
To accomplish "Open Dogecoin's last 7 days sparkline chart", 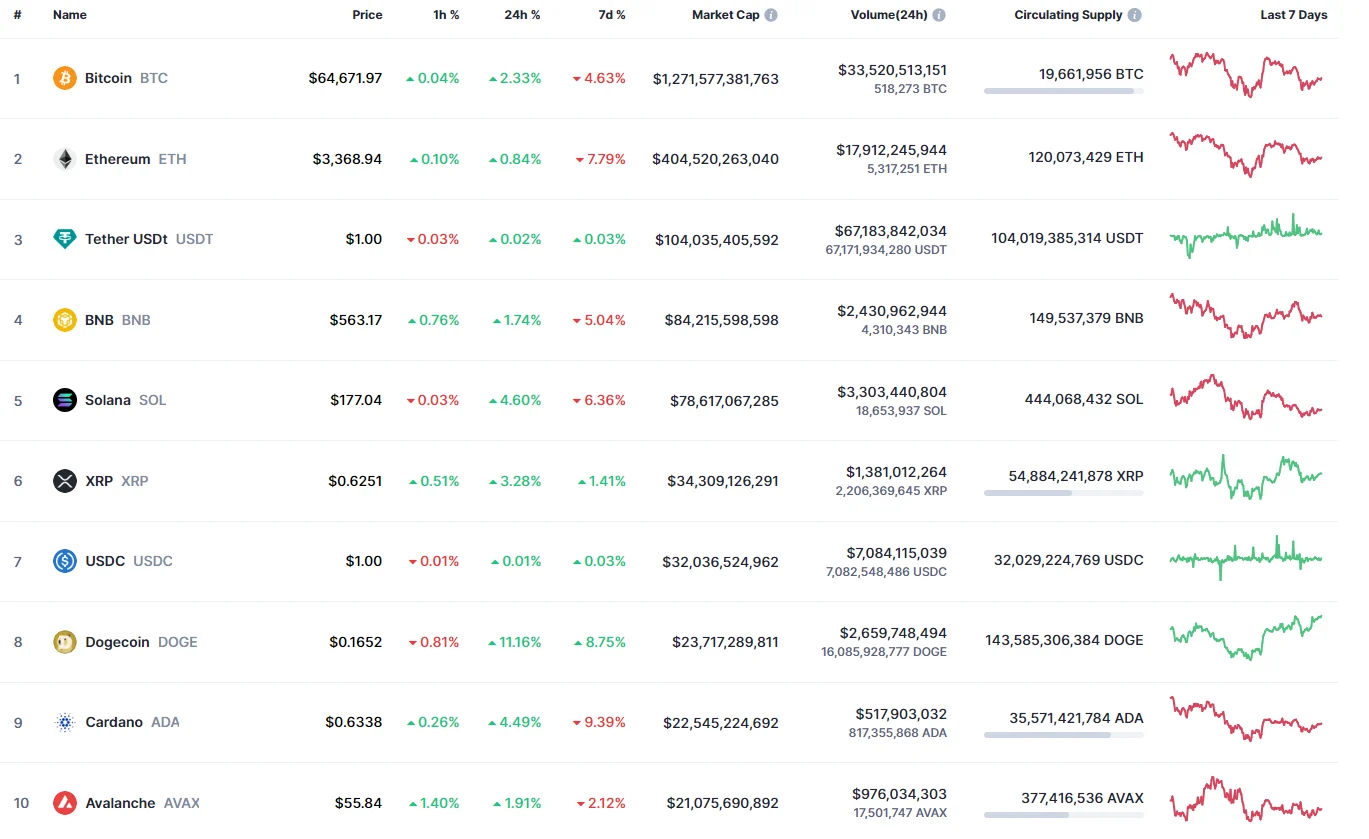I will point(1246,638).
